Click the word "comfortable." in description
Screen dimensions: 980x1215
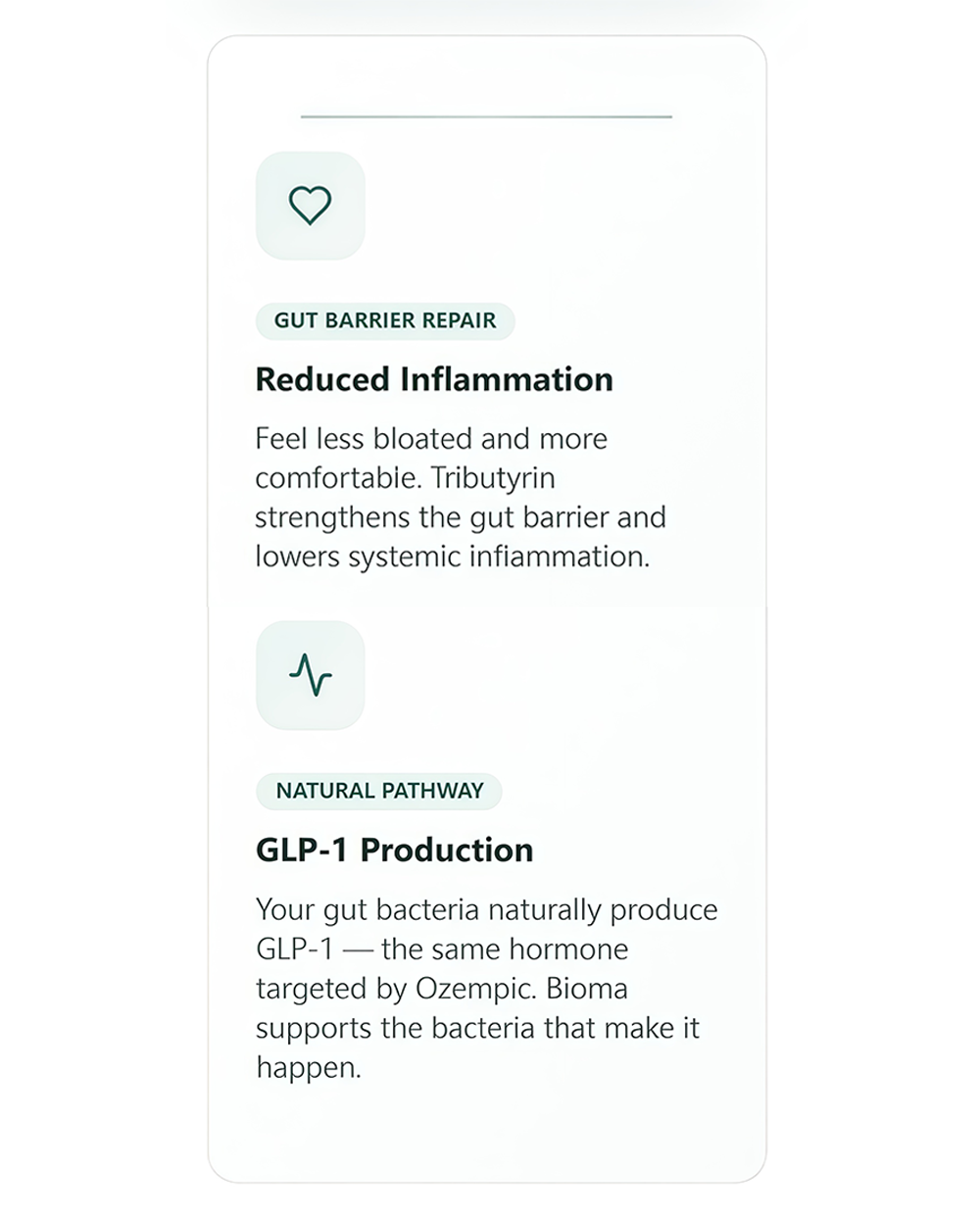[339, 478]
